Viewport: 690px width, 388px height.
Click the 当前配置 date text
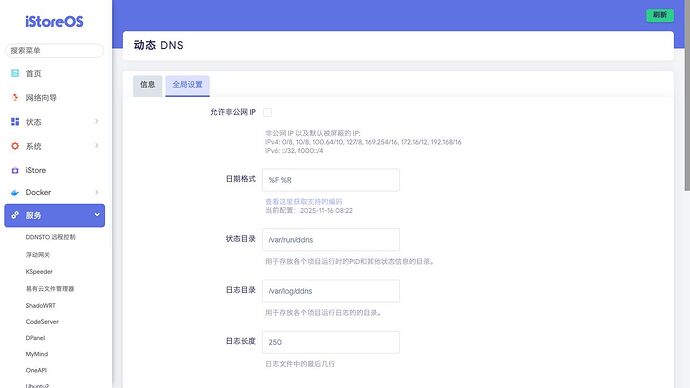point(309,210)
